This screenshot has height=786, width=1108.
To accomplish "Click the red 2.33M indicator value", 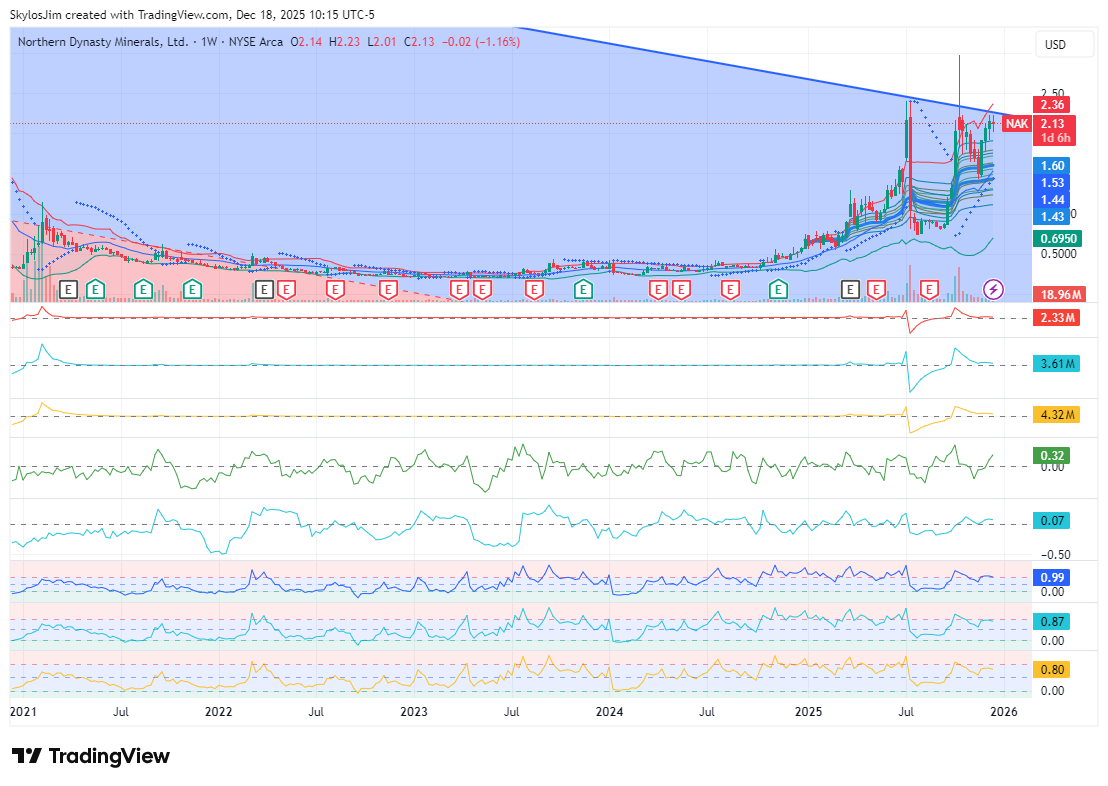I will pos(1058,318).
